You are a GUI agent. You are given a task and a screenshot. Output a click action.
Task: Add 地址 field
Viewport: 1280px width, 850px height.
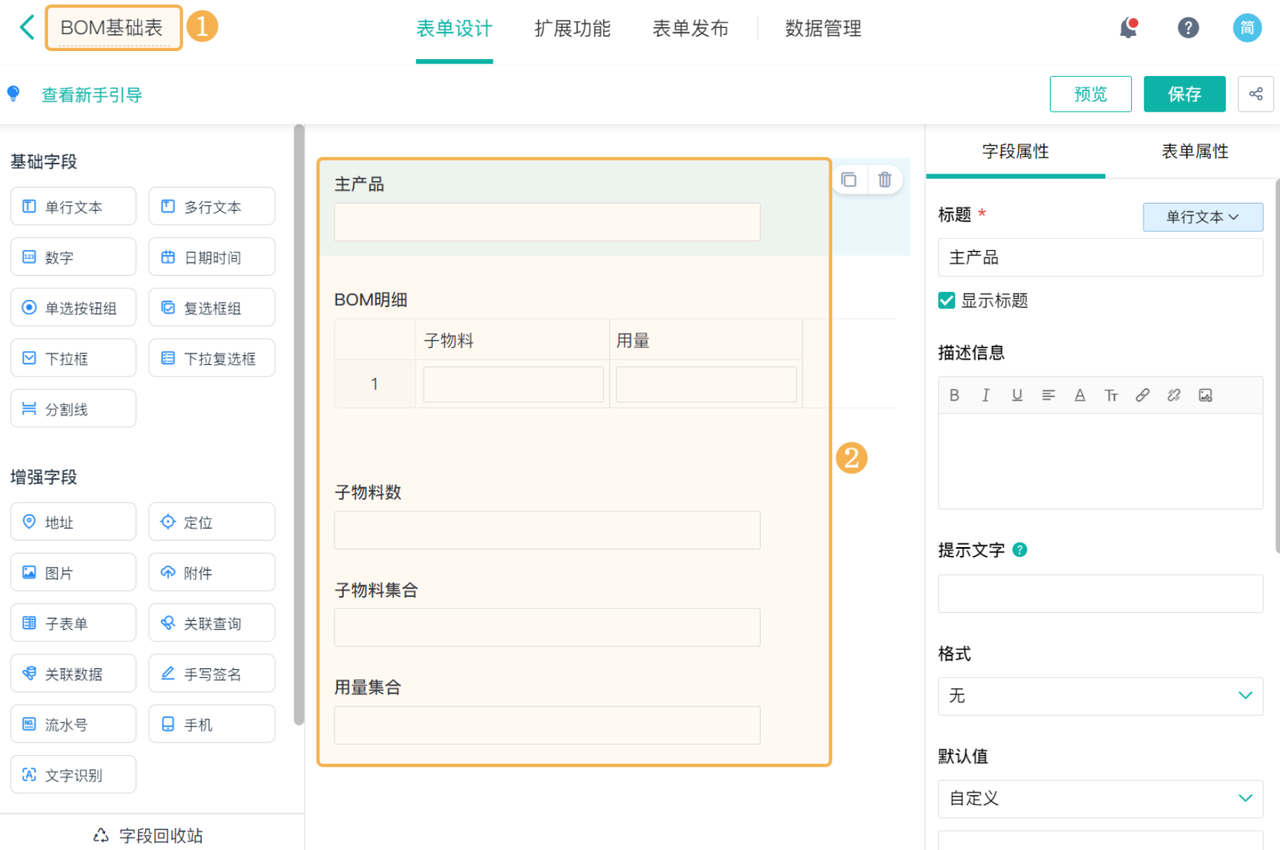click(x=73, y=522)
